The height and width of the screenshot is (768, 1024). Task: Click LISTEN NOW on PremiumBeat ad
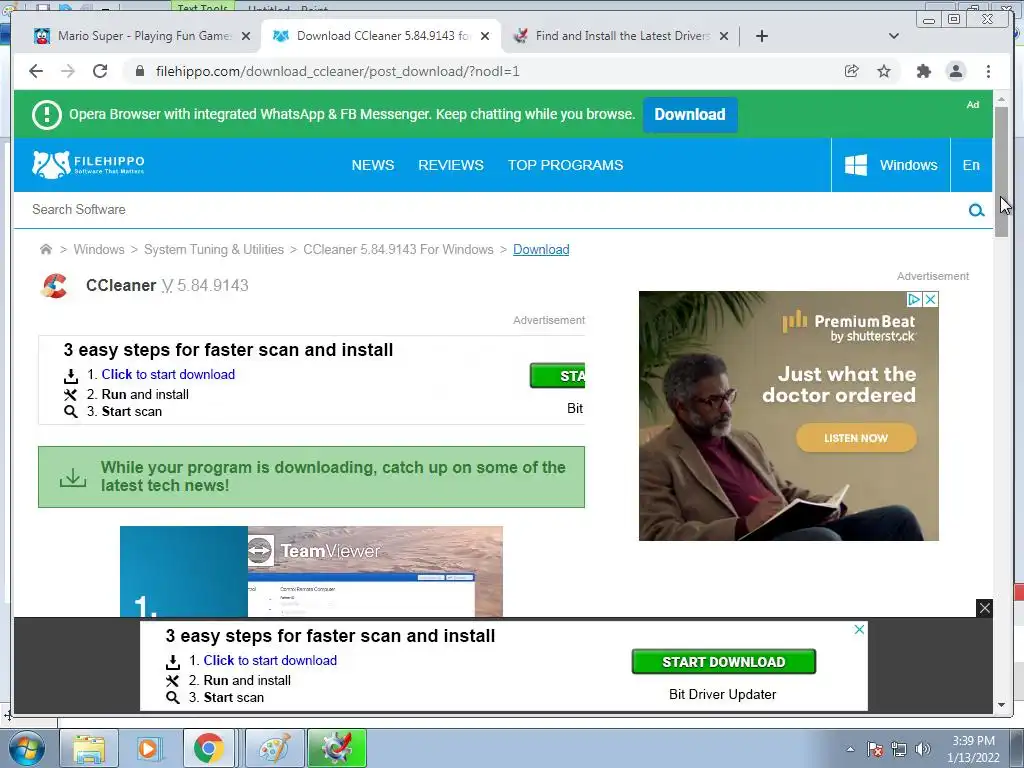[x=856, y=438]
